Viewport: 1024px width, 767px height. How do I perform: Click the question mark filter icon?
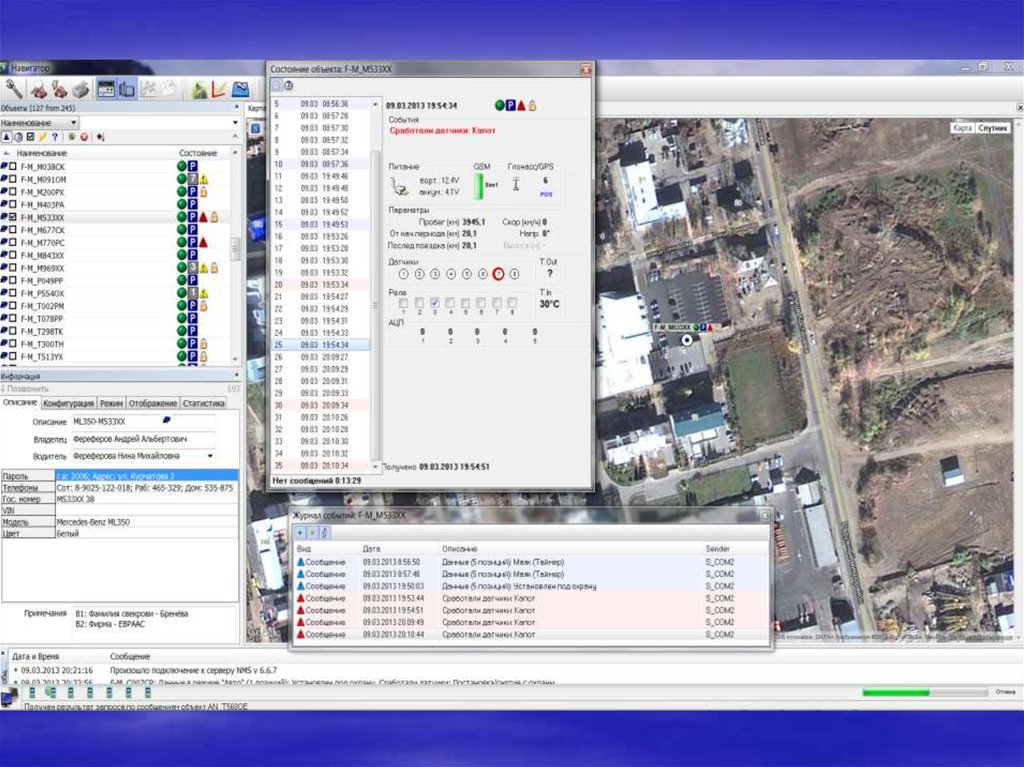54,136
